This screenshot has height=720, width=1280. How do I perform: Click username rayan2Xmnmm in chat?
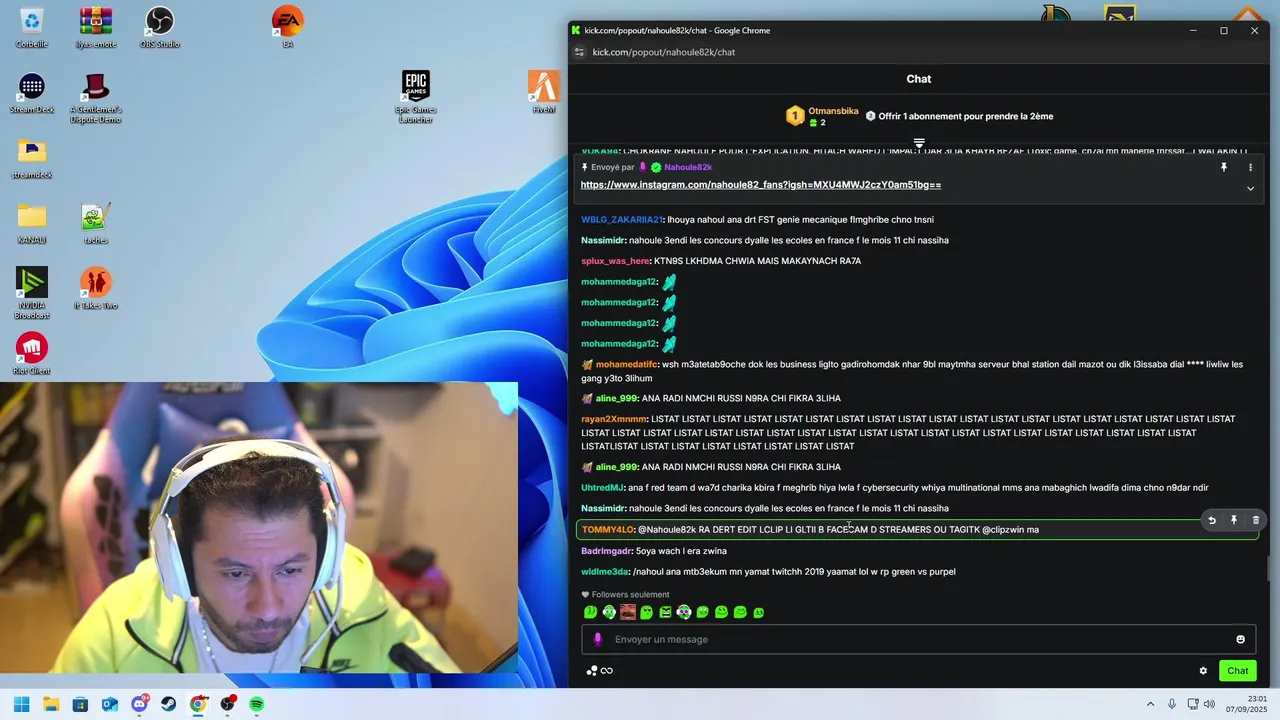click(614, 419)
